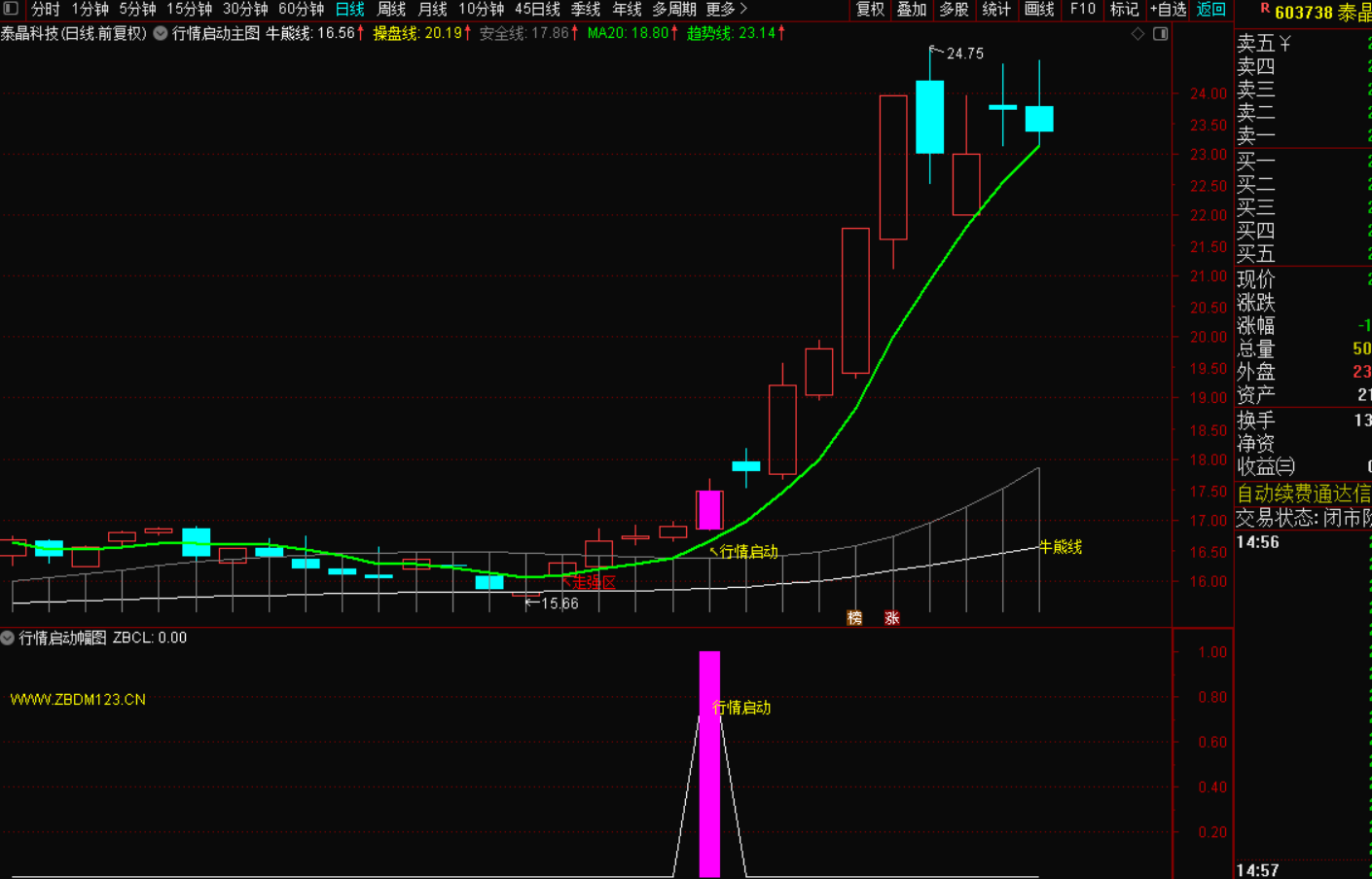Expand the 行情启动幅图 sub-chart indicator menu

pyautogui.click(x=8, y=639)
